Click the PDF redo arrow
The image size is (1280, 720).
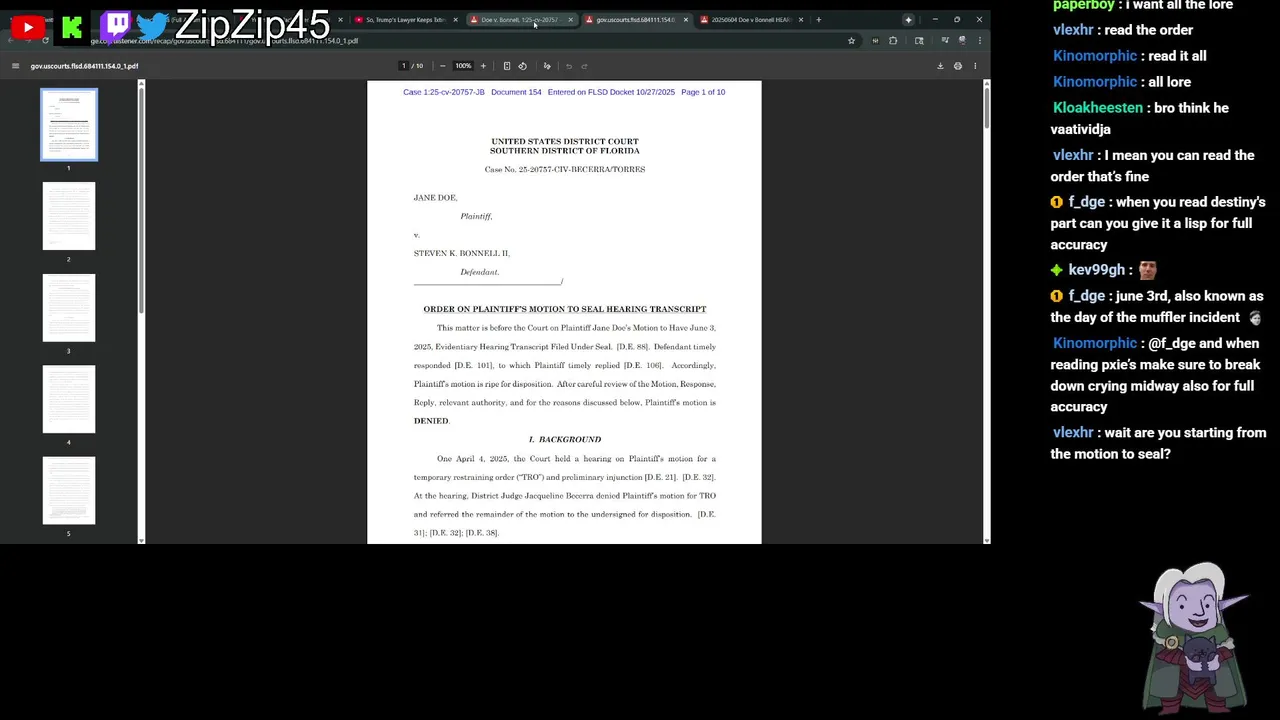pyautogui.click(x=585, y=66)
